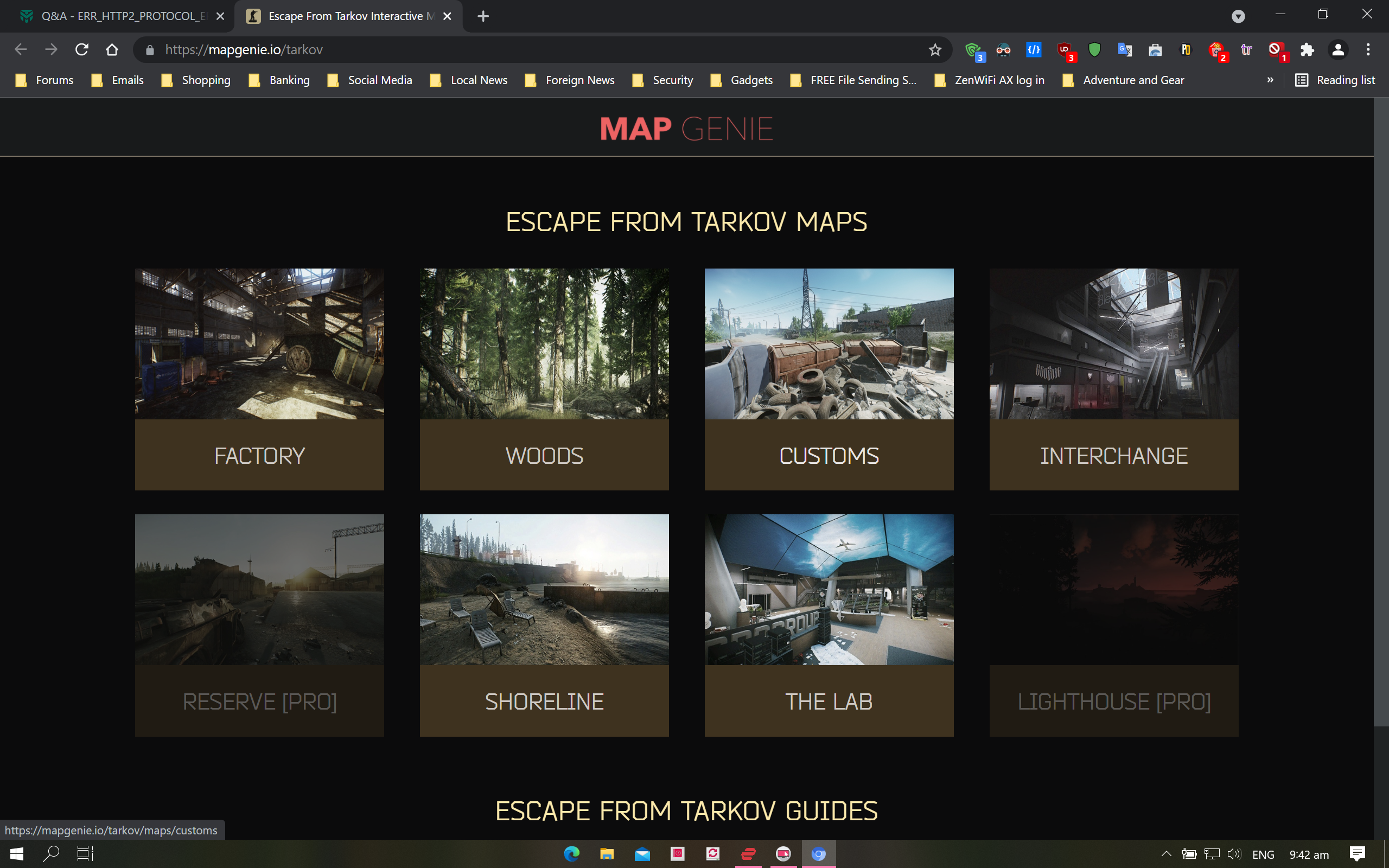1389x868 pixels.
Task: Open the tab search dropdown arrow
Action: point(1238,16)
